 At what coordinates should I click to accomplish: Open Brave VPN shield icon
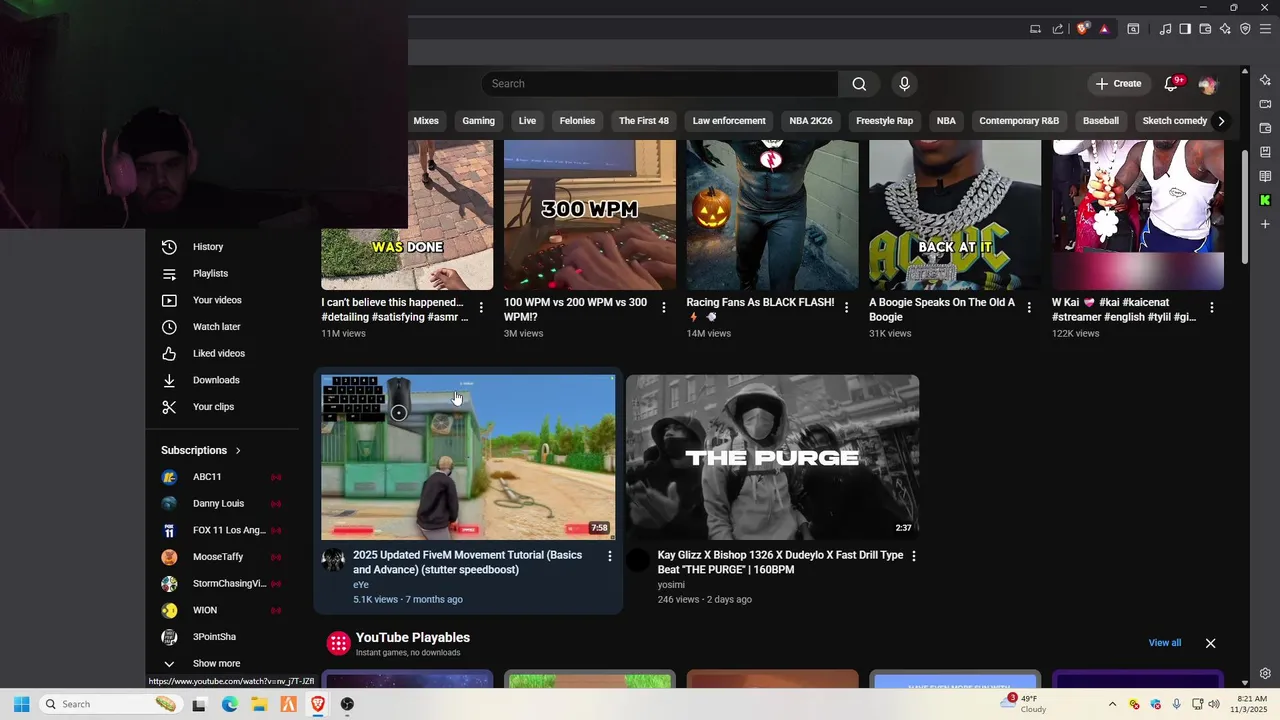1245,29
